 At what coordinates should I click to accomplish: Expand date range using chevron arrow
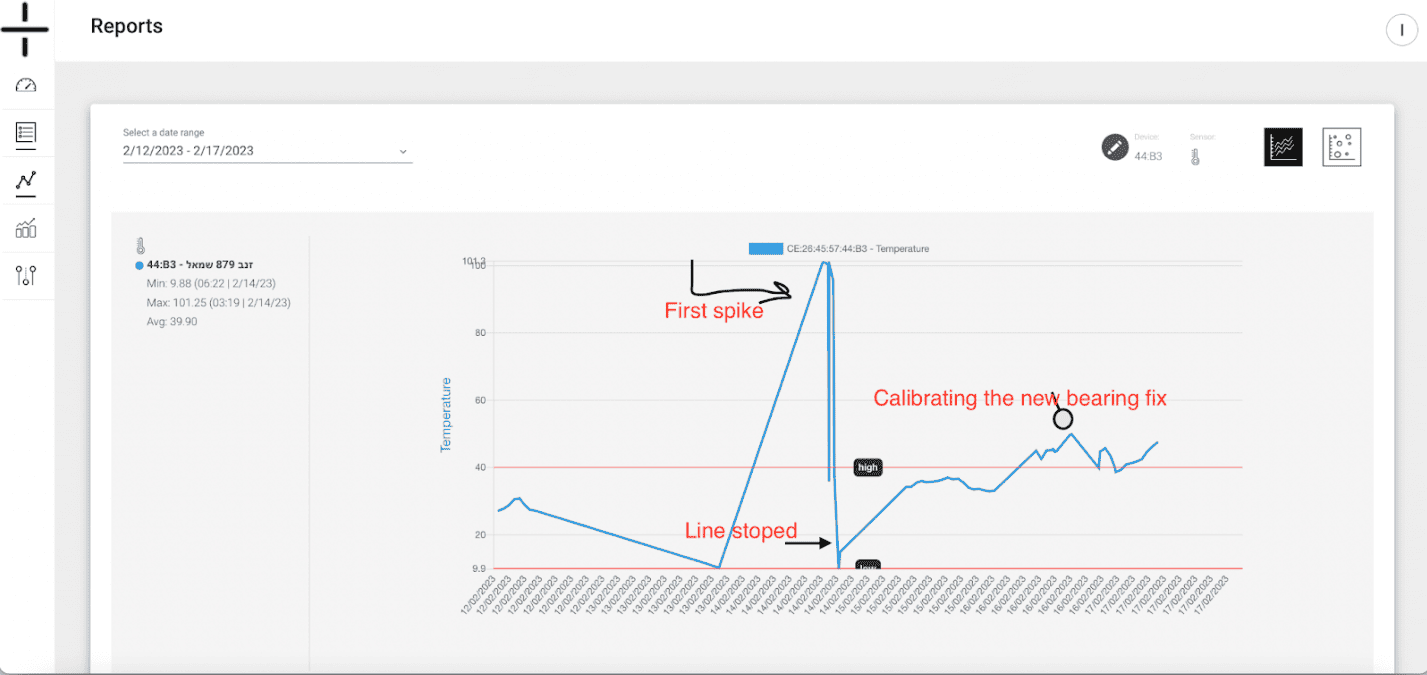tap(403, 152)
